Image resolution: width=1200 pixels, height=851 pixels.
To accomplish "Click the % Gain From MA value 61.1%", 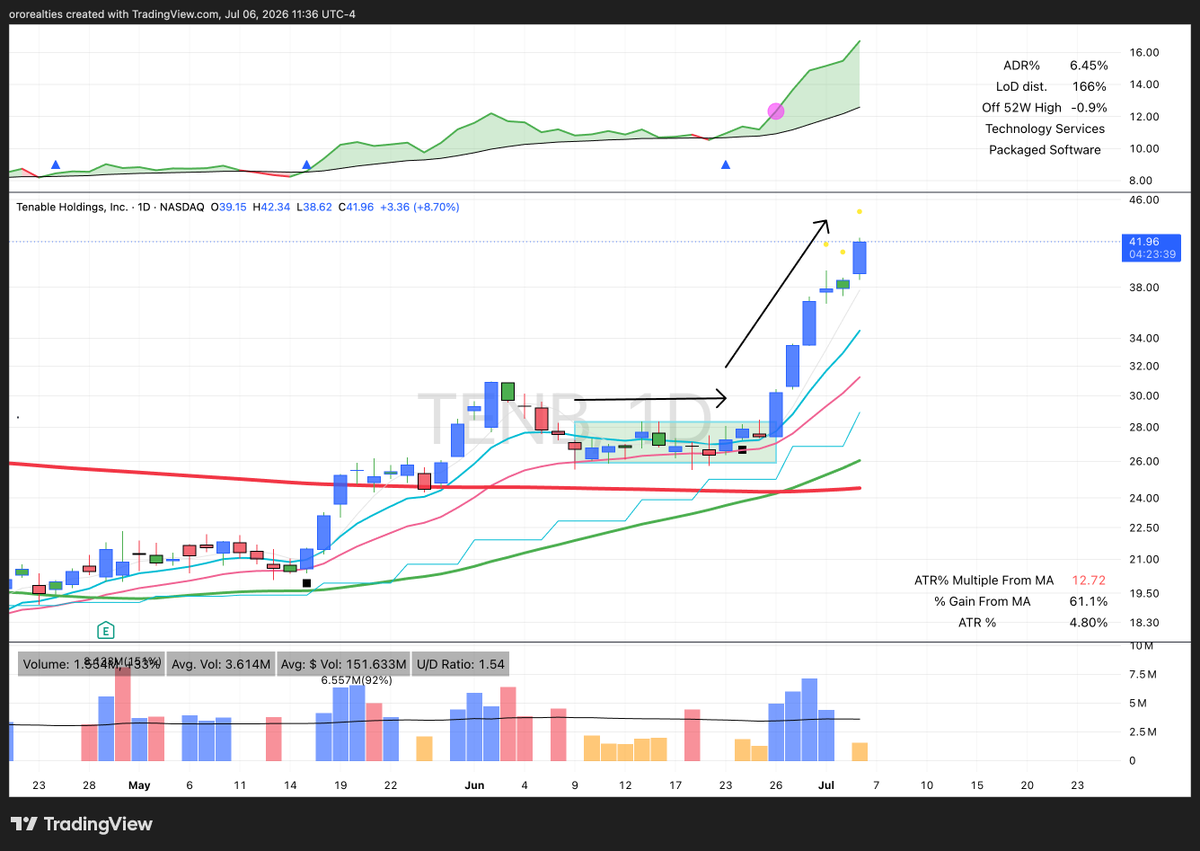I will pyautogui.click(x=1089, y=601).
